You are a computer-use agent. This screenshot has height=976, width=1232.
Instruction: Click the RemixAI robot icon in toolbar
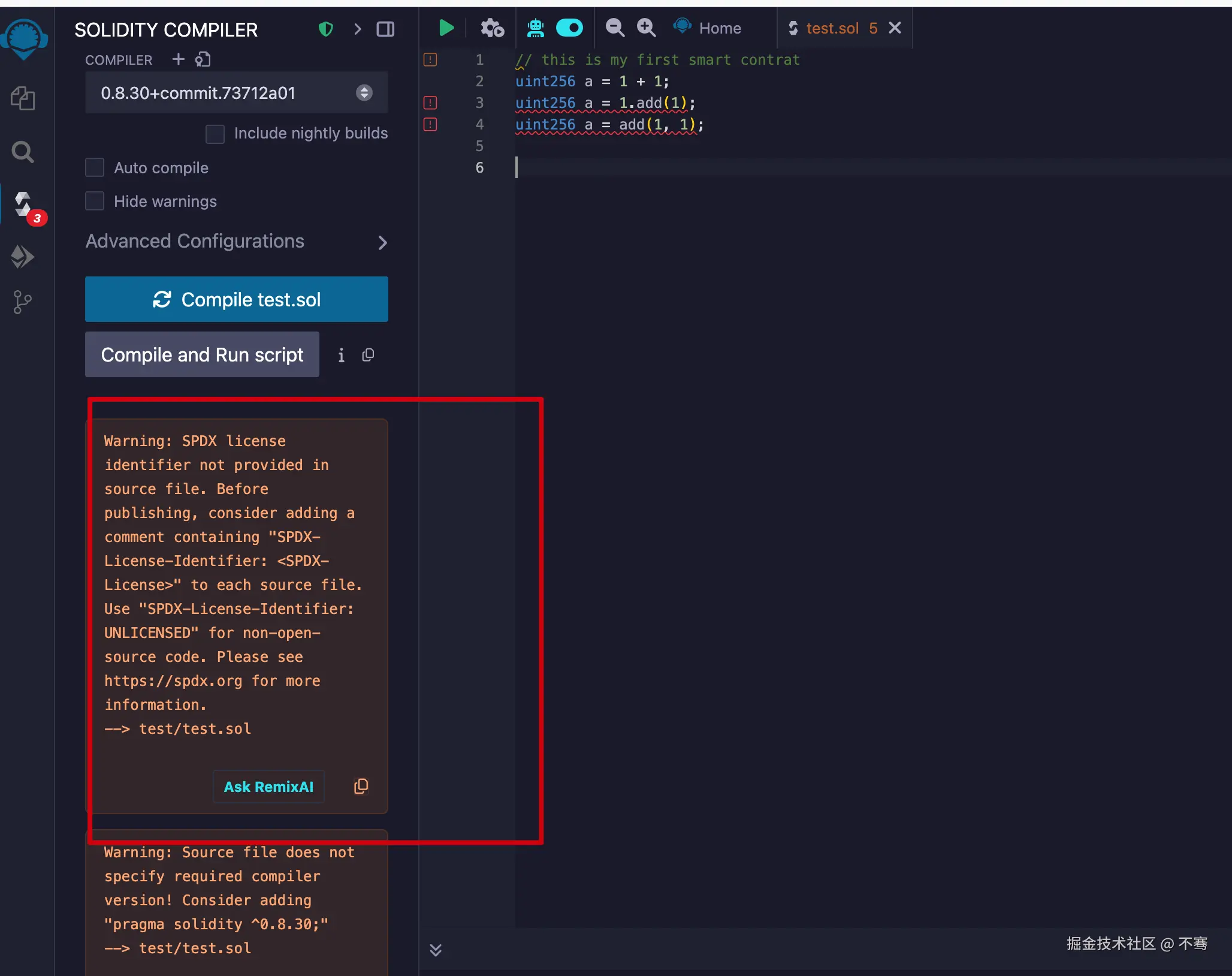pyautogui.click(x=535, y=28)
